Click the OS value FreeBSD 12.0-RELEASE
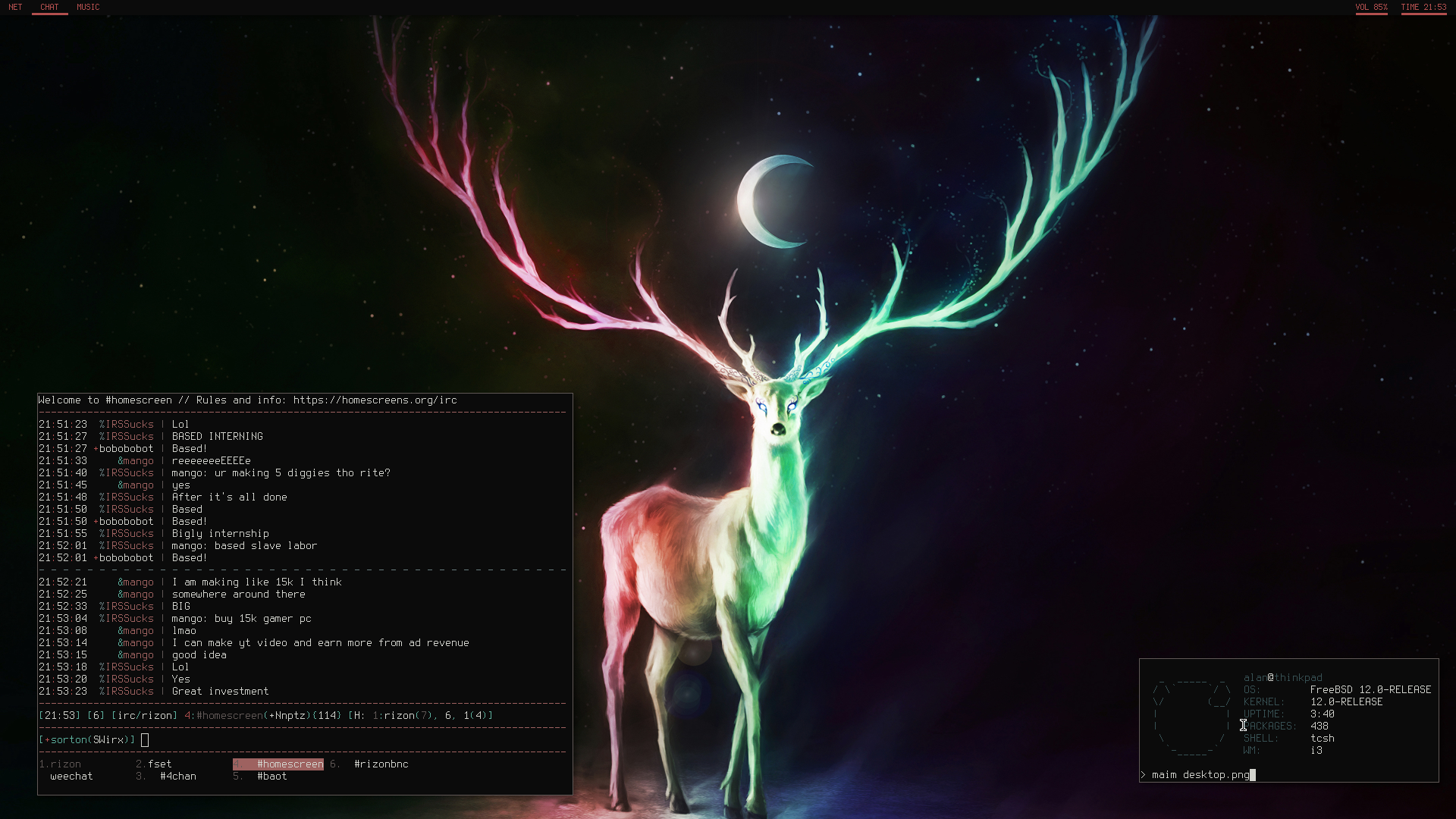Screen dimensions: 1456x819 point(1371,689)
